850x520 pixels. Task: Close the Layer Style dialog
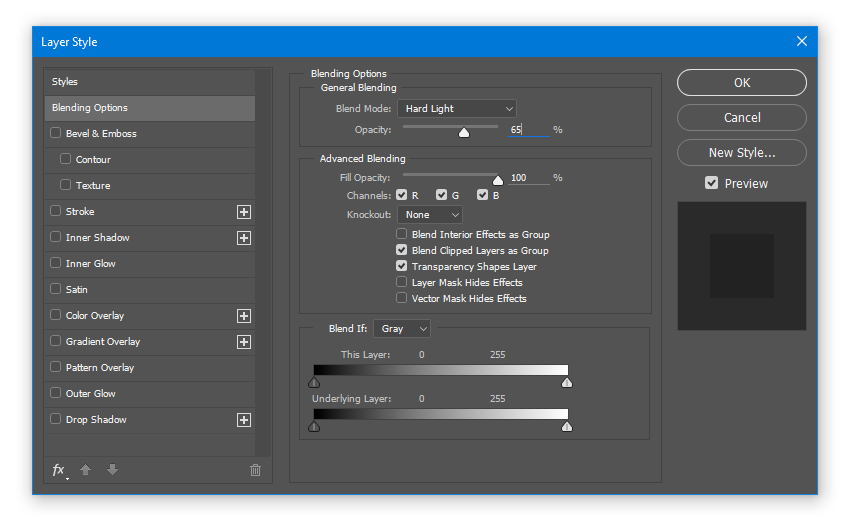pyautogui.click(x=802, y=41)
